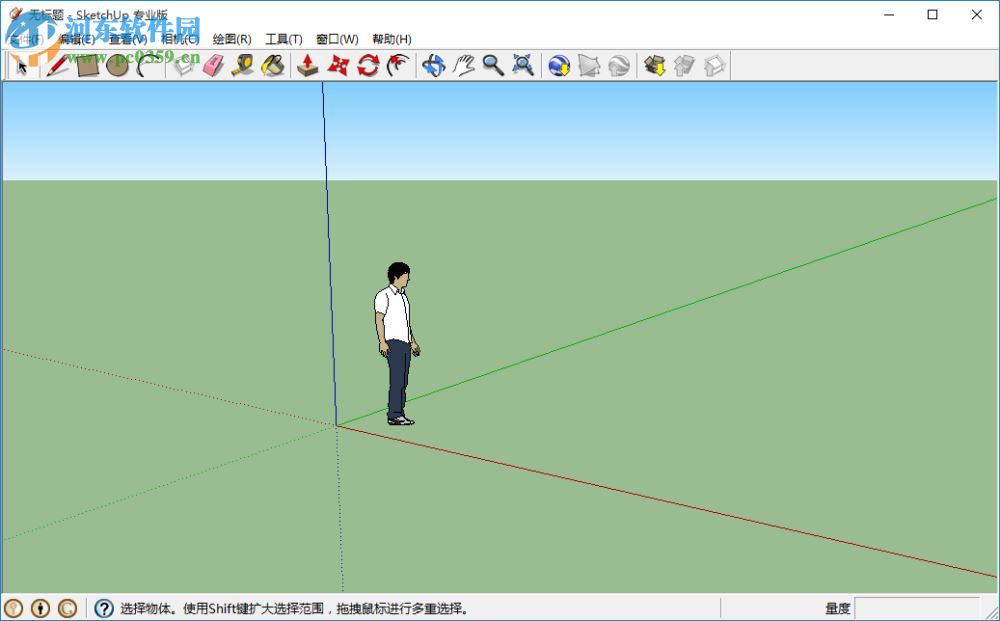
Task: Switch to the Orbit navigation tool
Action: tap(436, 65)
